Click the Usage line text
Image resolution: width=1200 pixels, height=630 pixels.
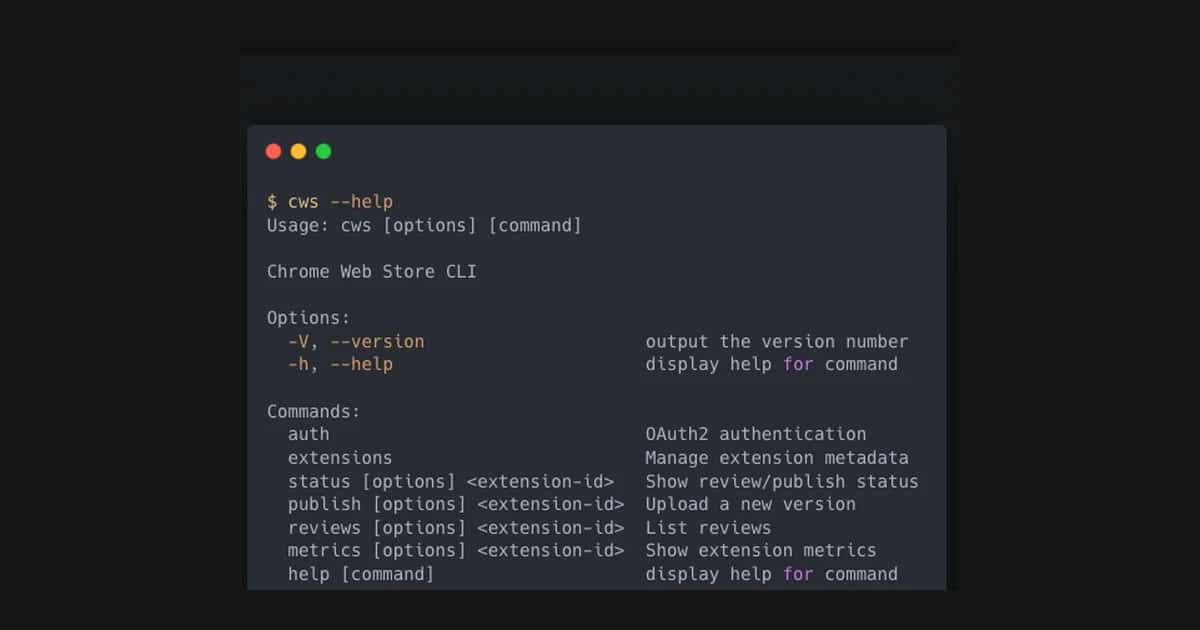click(x=422, y=225)
